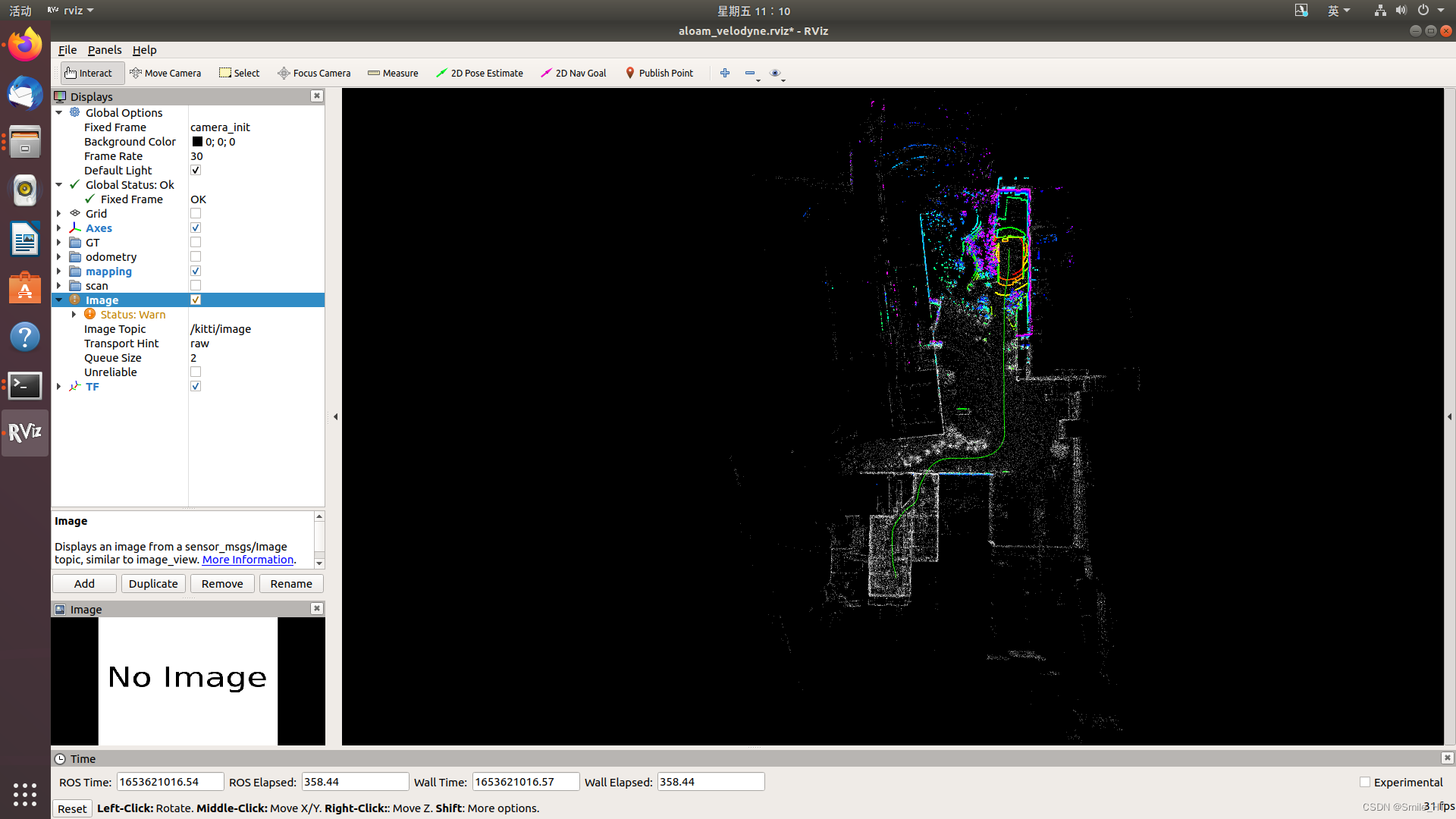Image resolution: width=1456 pixels, height=819 pixels.
Task: Activate 2D Nav Goal tool
Action: click(573, 74)
